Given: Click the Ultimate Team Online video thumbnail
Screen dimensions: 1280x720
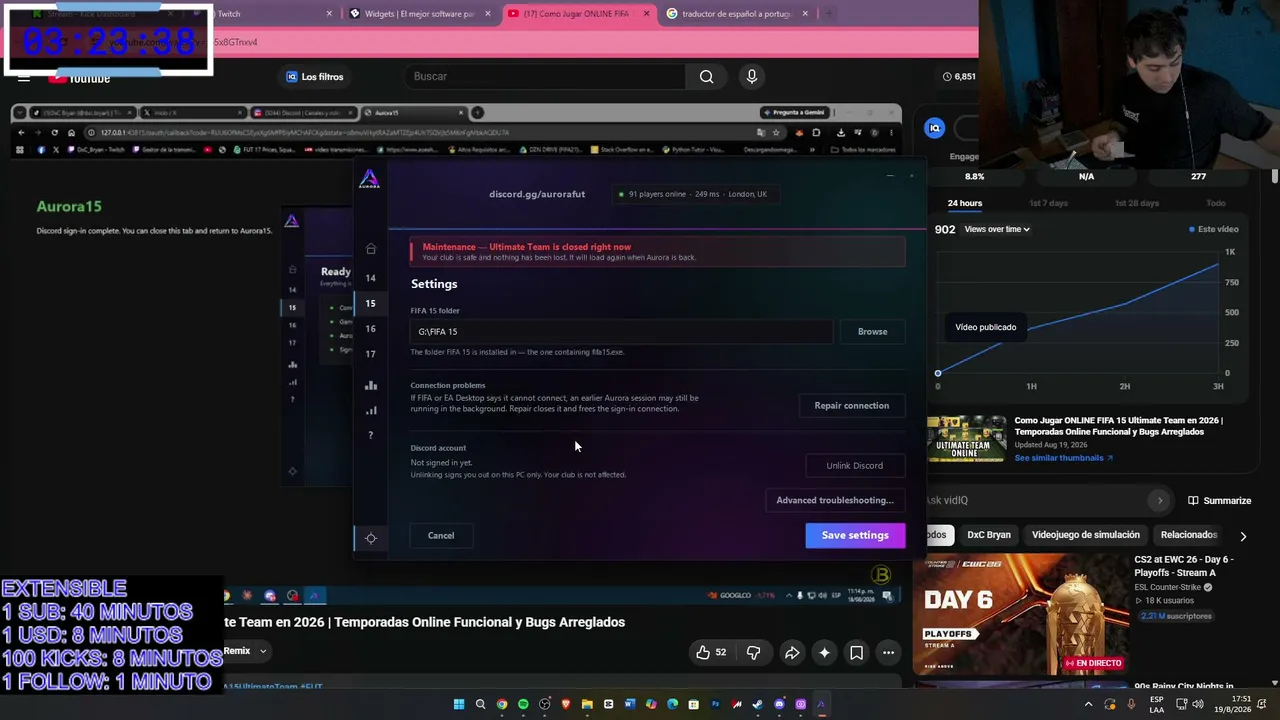Looking at the screenshot, I should (x=966, y=439).
